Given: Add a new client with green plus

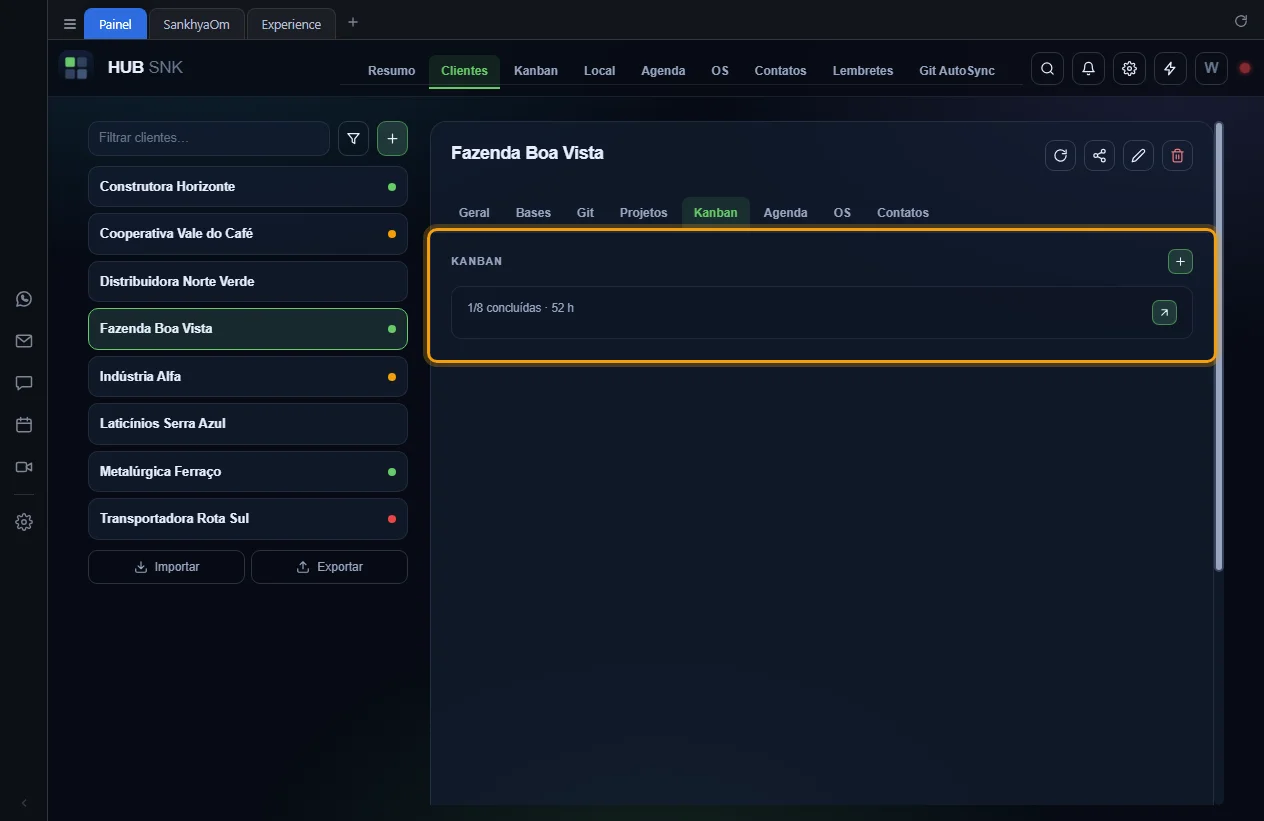Looking at the screenshot, I should (392, 139).
